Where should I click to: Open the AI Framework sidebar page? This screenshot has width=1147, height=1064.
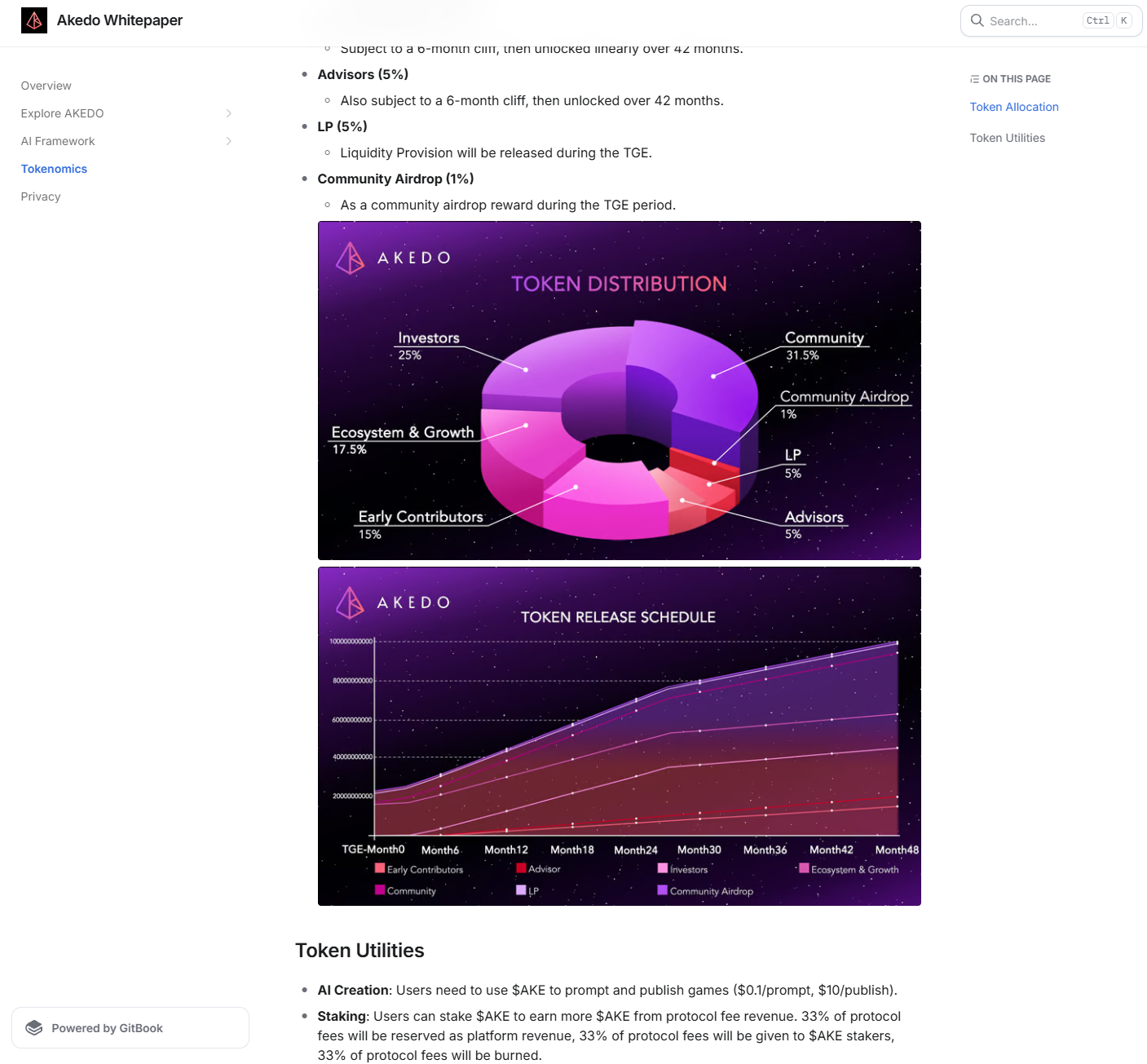click(58, 141)
